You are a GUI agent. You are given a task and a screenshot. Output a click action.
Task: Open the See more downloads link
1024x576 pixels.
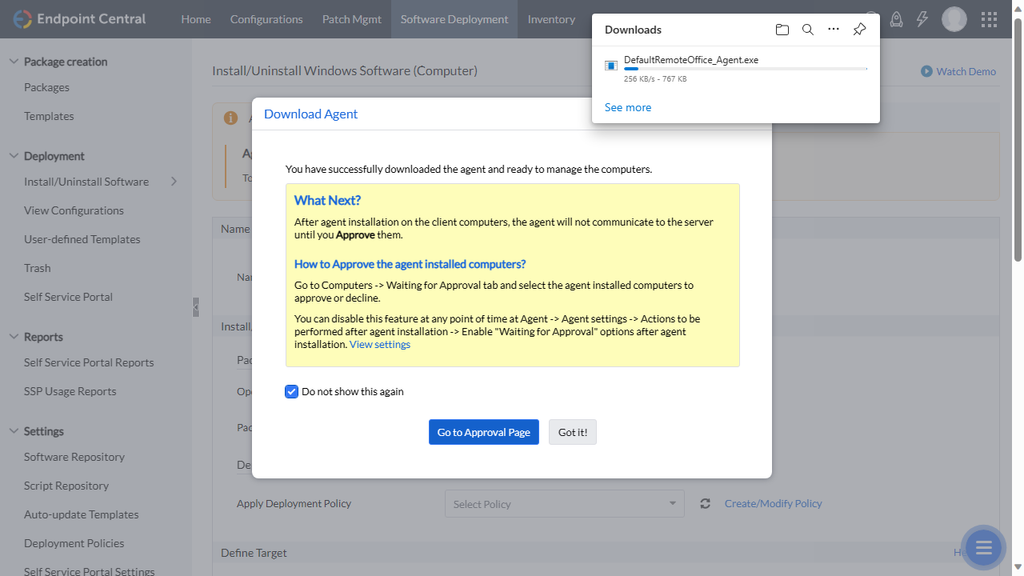(627, 107)
